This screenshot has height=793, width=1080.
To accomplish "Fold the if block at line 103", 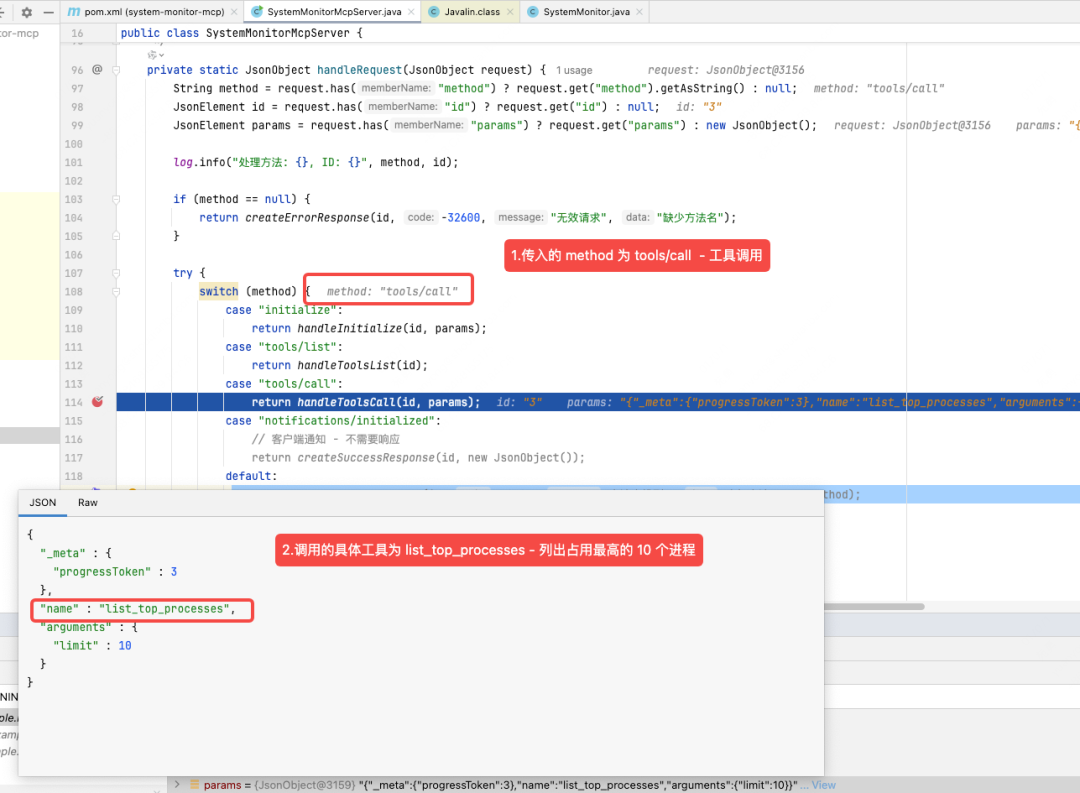I will 117,199.
